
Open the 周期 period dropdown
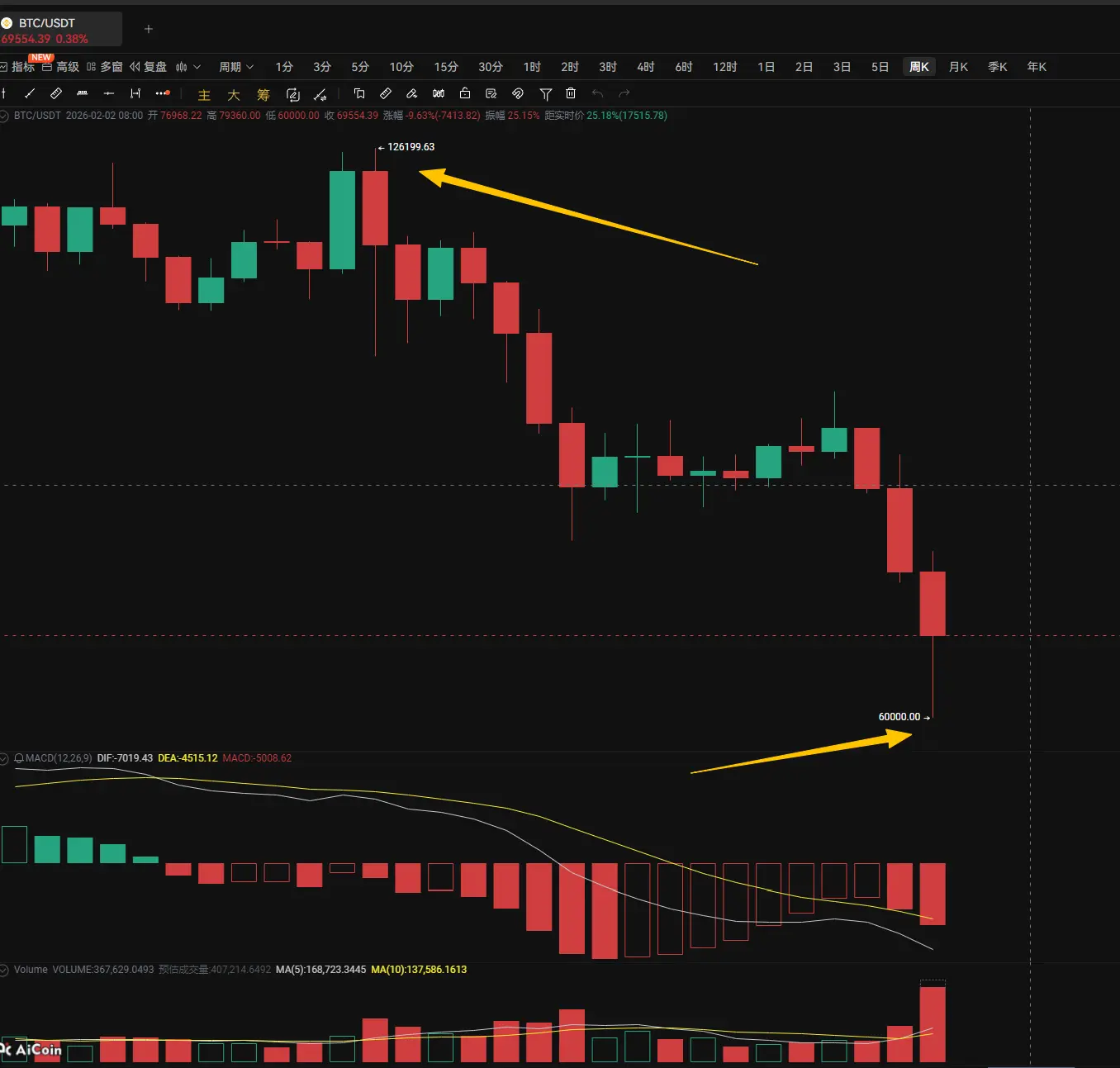[x=236, y=67]
